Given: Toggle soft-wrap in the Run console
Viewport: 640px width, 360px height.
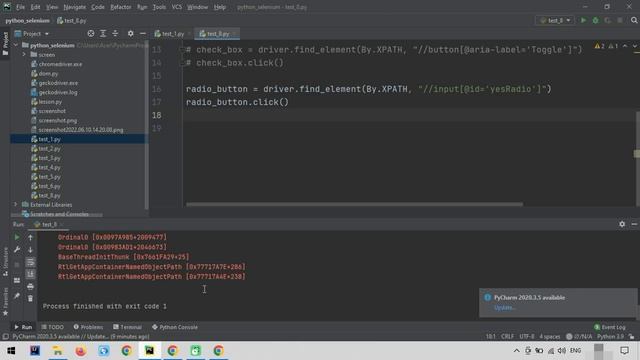Looking at the screenshot, I should pyautogui.click(x=30, y=262).
